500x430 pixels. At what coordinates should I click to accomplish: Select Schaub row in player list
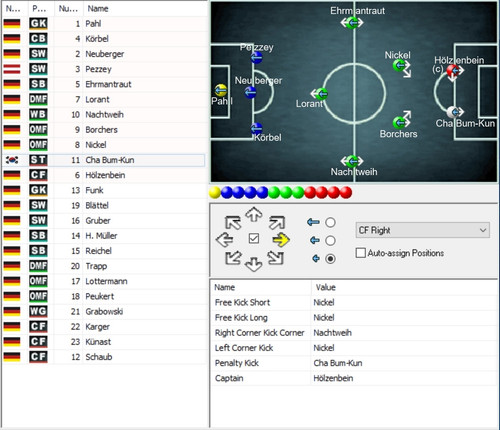click(104, 357)
